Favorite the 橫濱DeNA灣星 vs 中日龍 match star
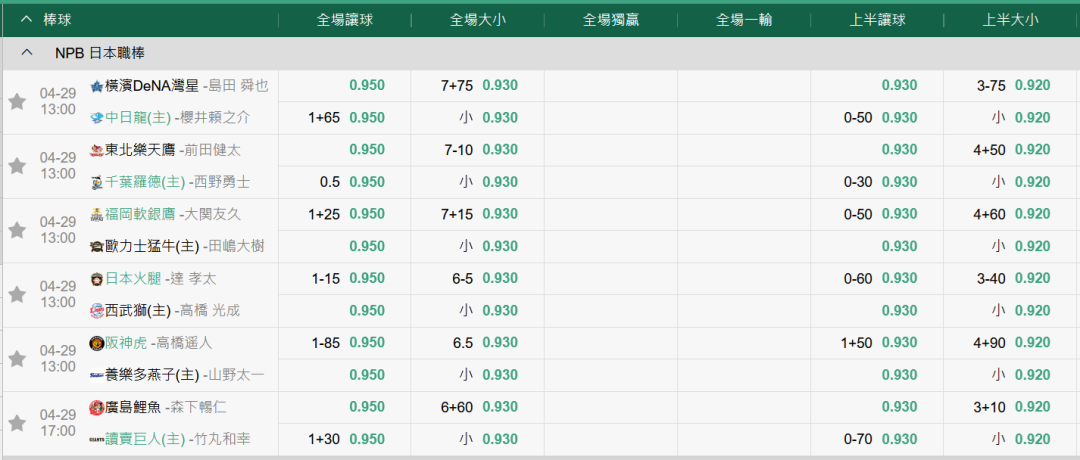The height and width of the screenshot is (460, 1080). click(x=17, y=101)
